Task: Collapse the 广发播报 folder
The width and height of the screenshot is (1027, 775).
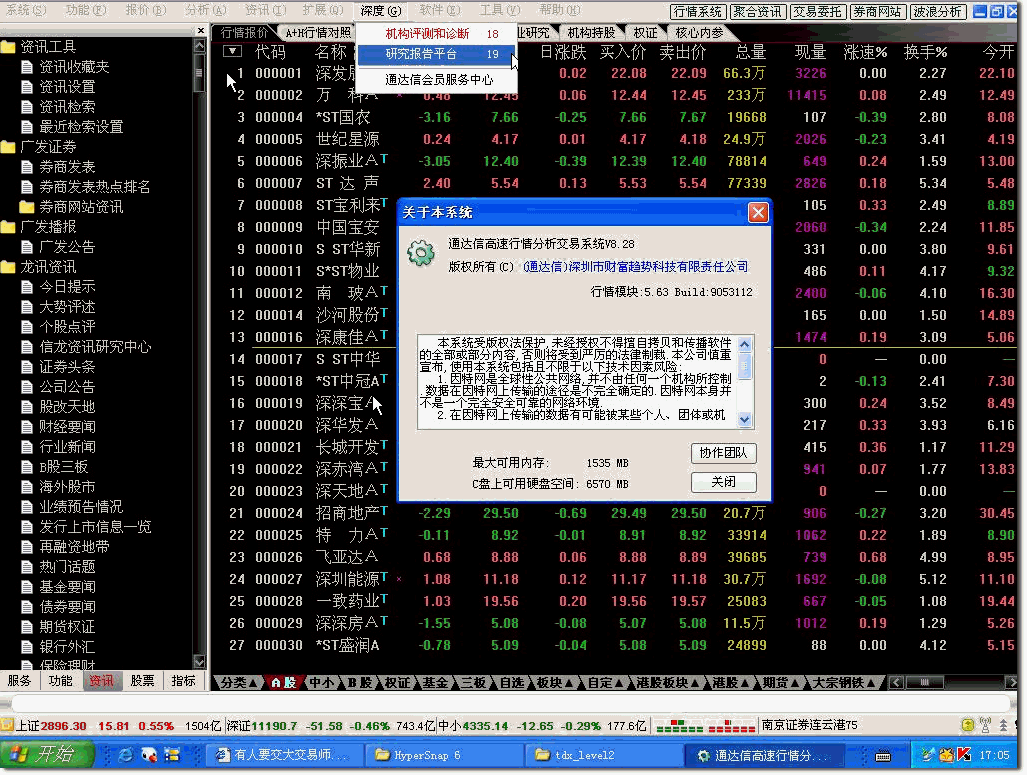Action: 9,227
